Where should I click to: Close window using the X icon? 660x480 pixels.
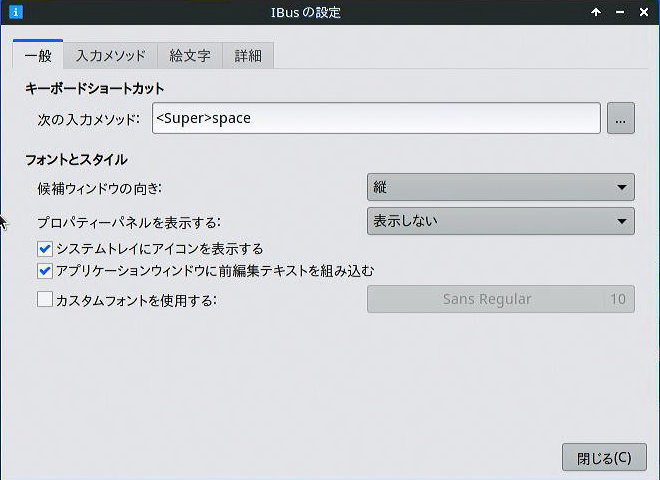coord(644,12)
